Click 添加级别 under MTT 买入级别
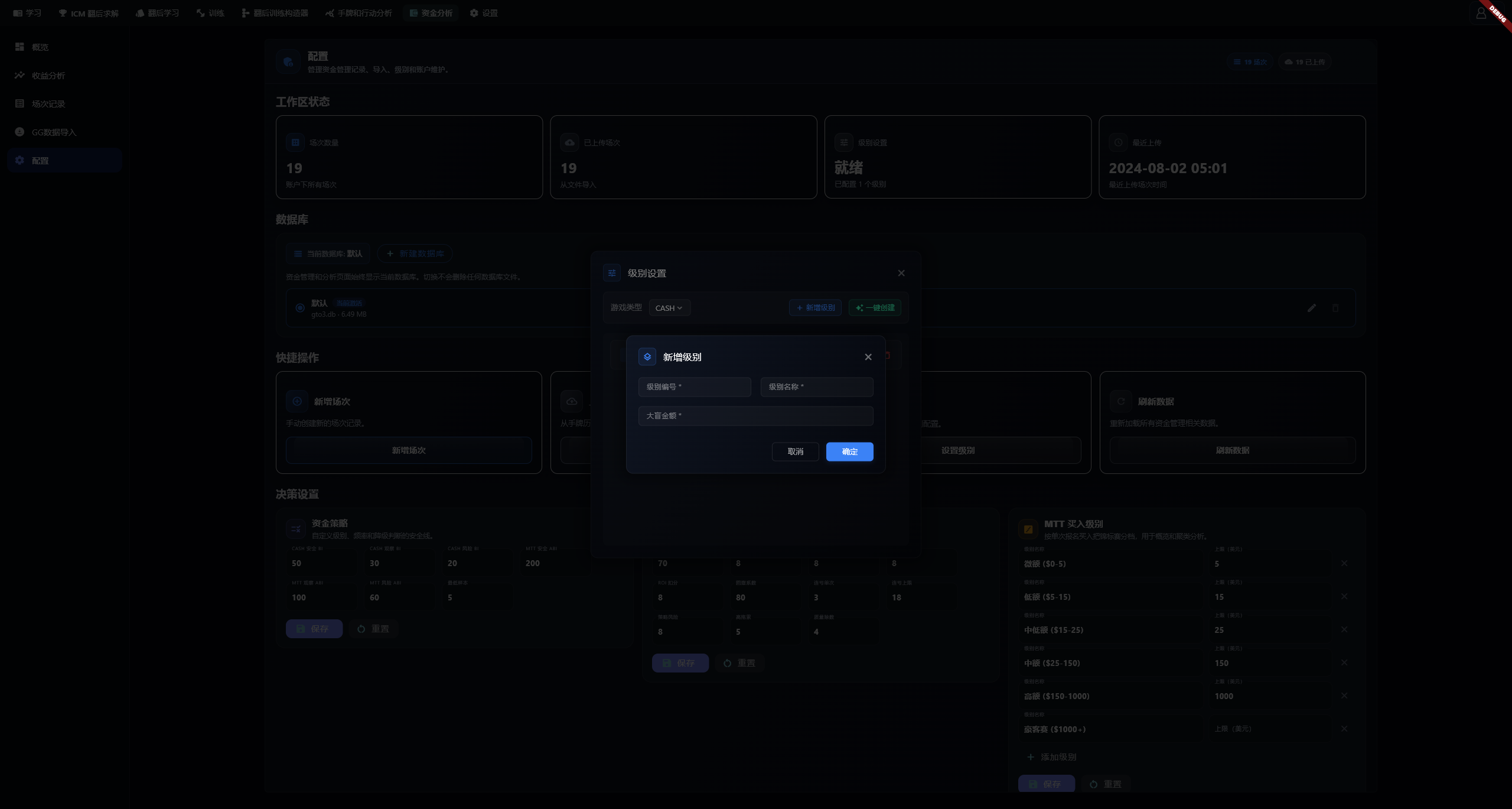 [1051, 757]
